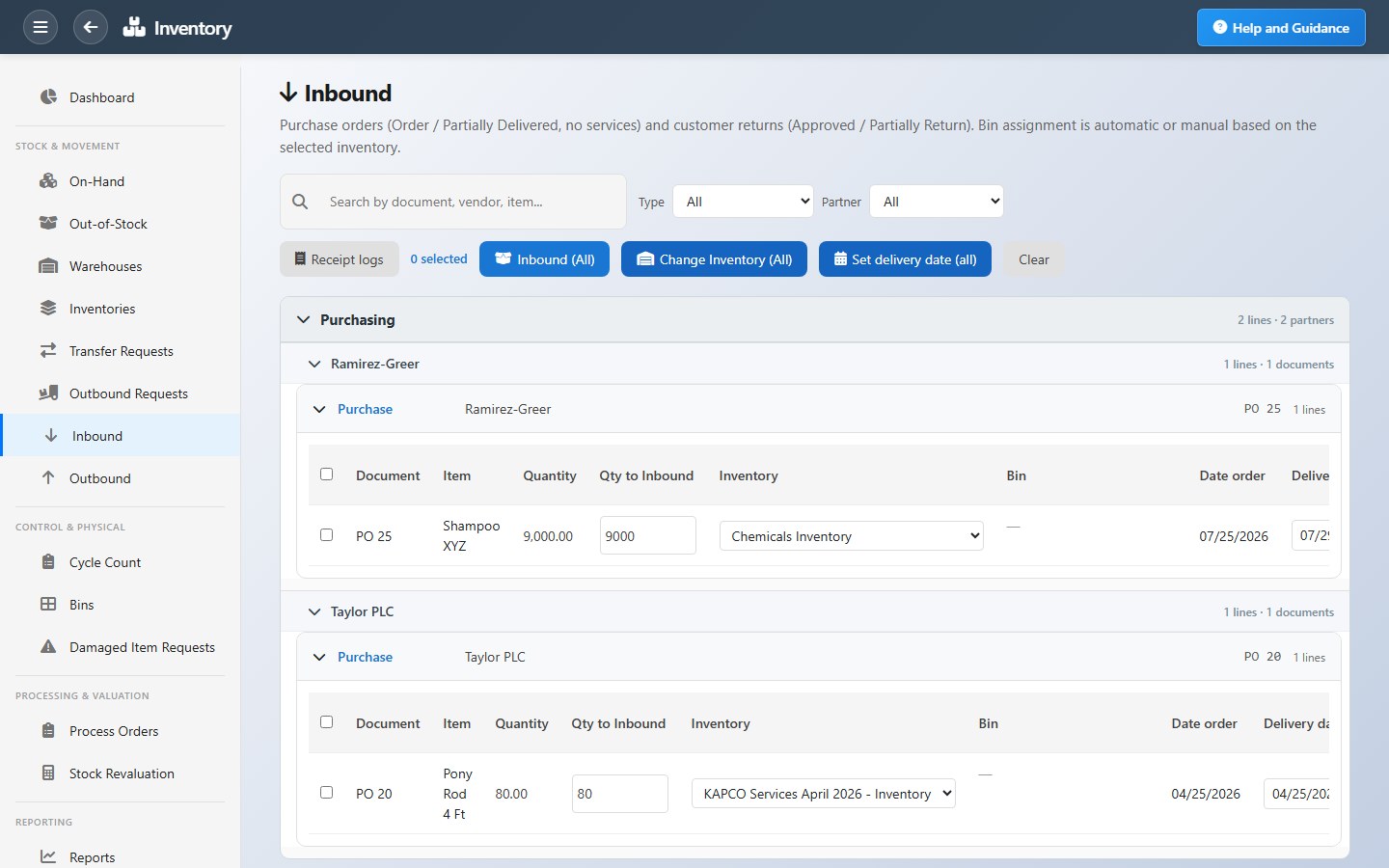Click the Receipt logs document icon
This screenshot has width=1389, height=868.
click(x=300, y=258)
